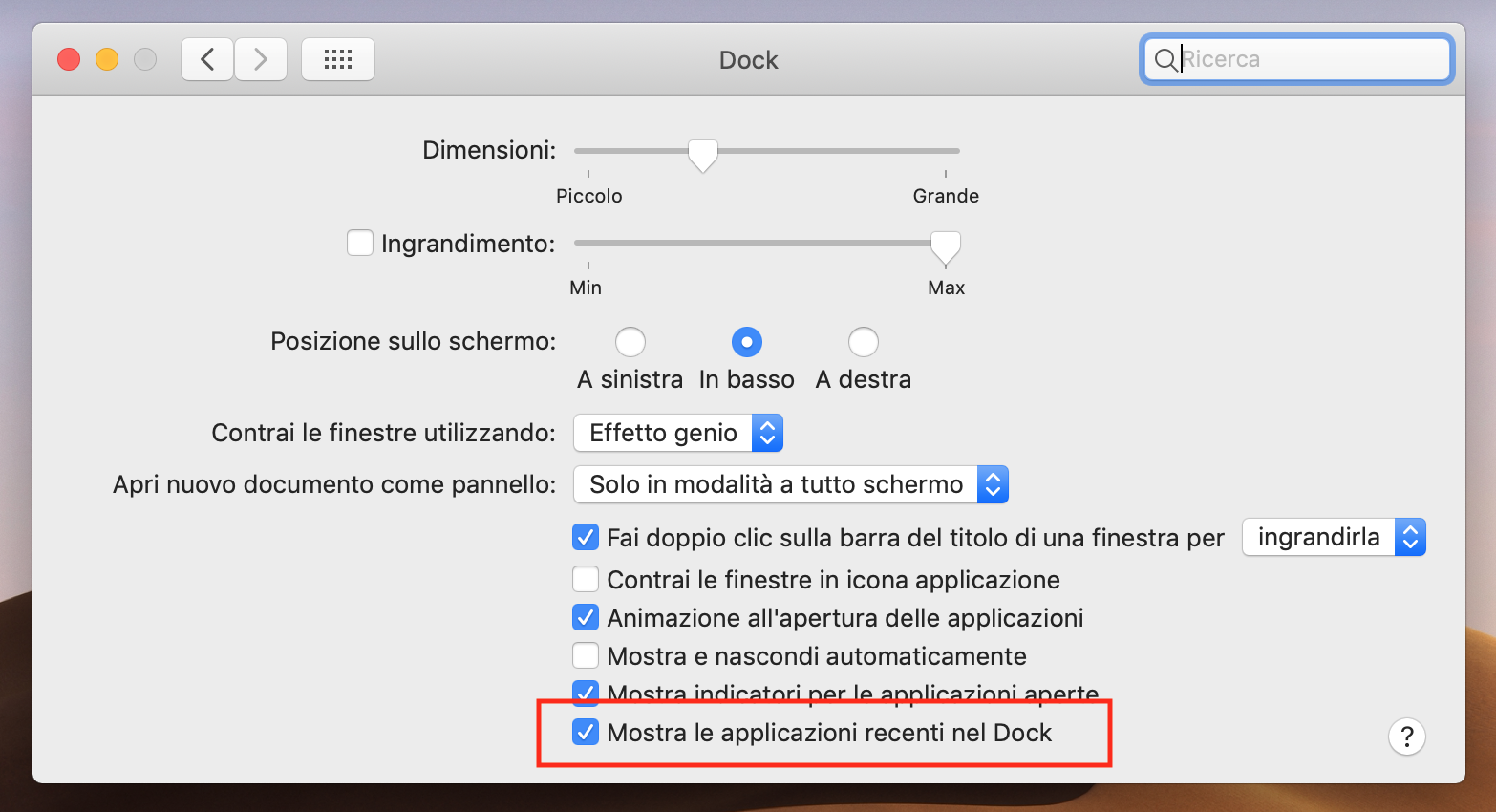Close the Dock preferences window

coord(69,59)
